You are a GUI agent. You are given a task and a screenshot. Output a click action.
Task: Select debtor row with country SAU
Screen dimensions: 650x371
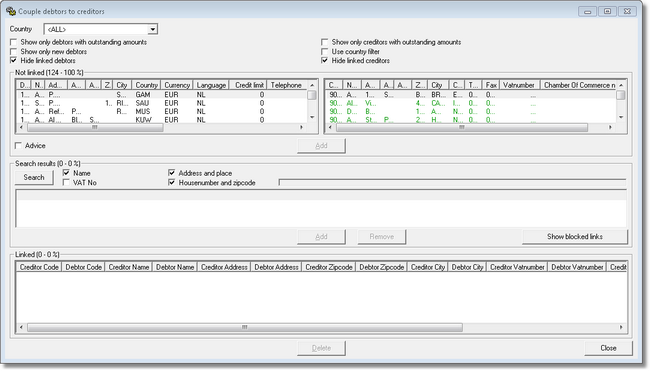[x=162, y=103]
